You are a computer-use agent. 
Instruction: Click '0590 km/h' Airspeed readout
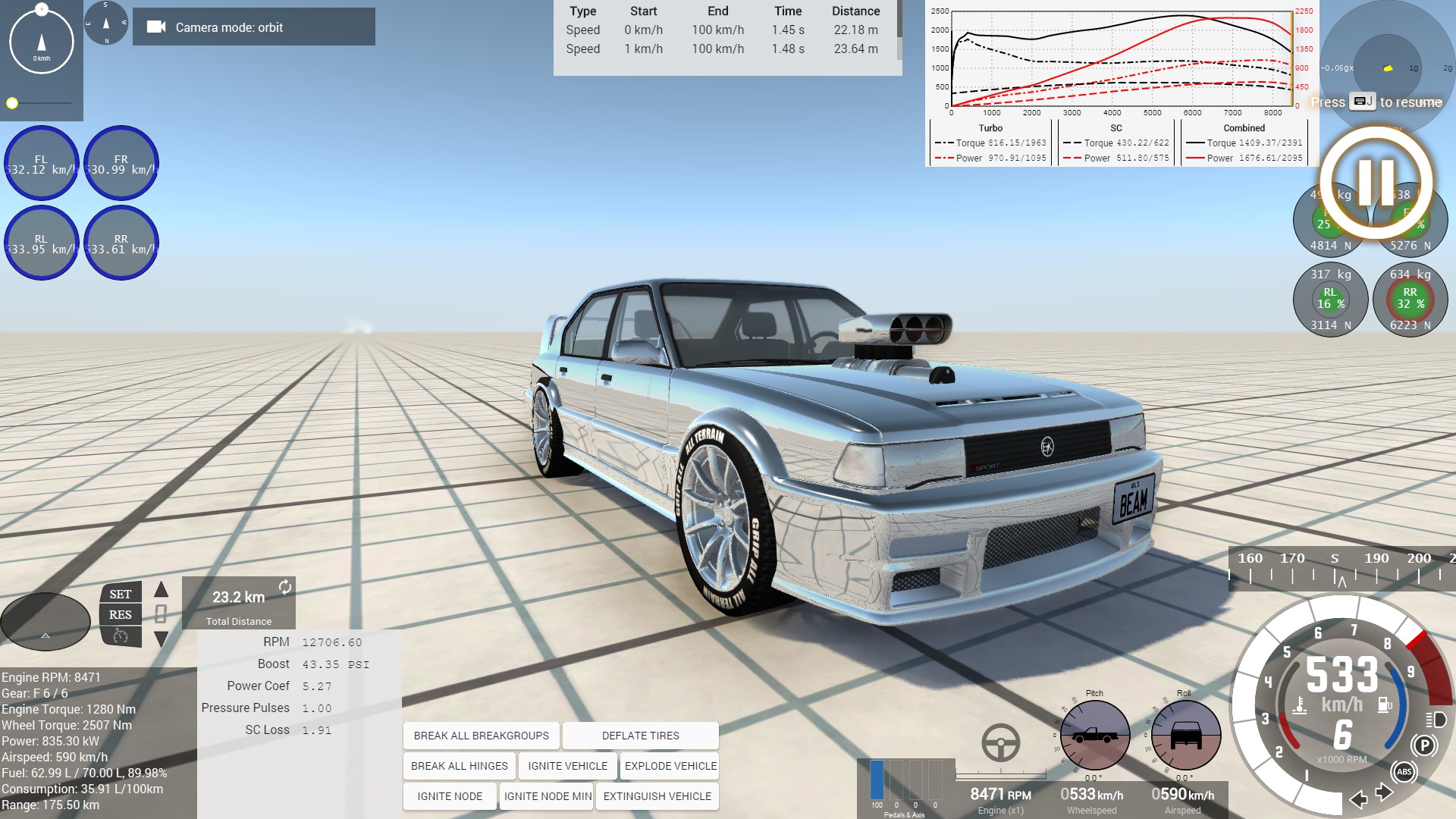point(1182,794)
